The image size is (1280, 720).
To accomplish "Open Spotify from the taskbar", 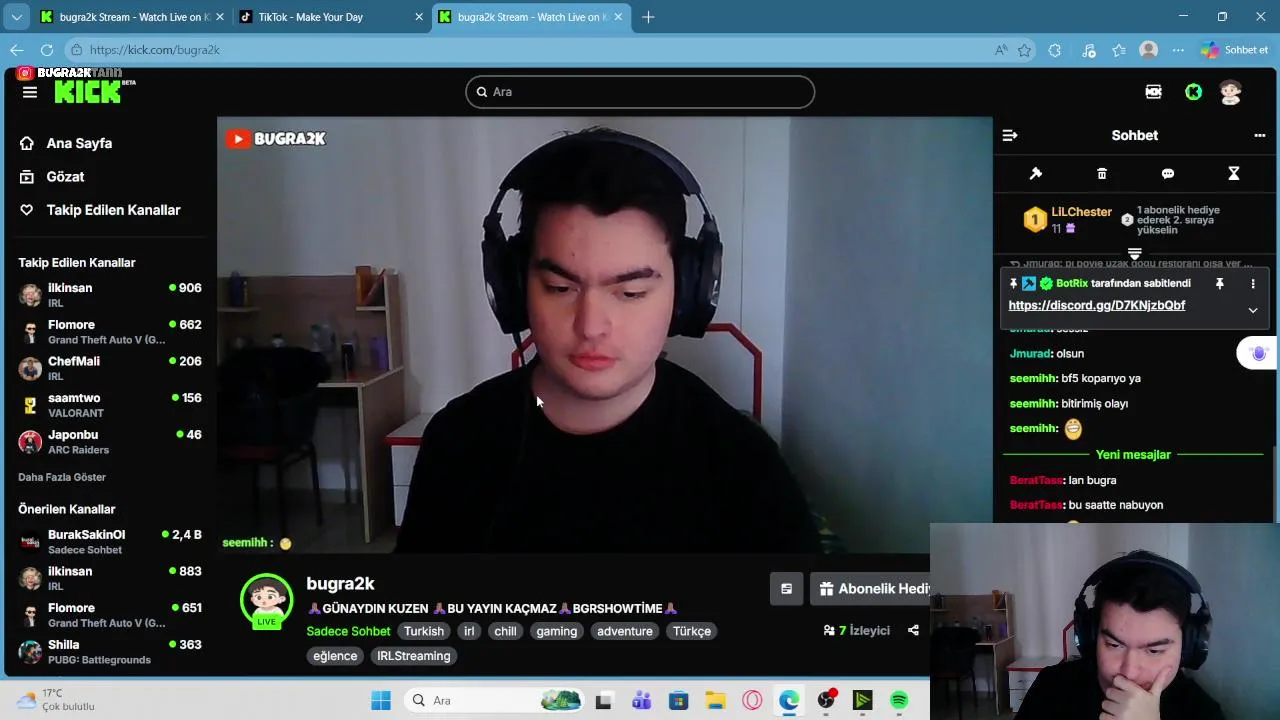I will point(899,700).
